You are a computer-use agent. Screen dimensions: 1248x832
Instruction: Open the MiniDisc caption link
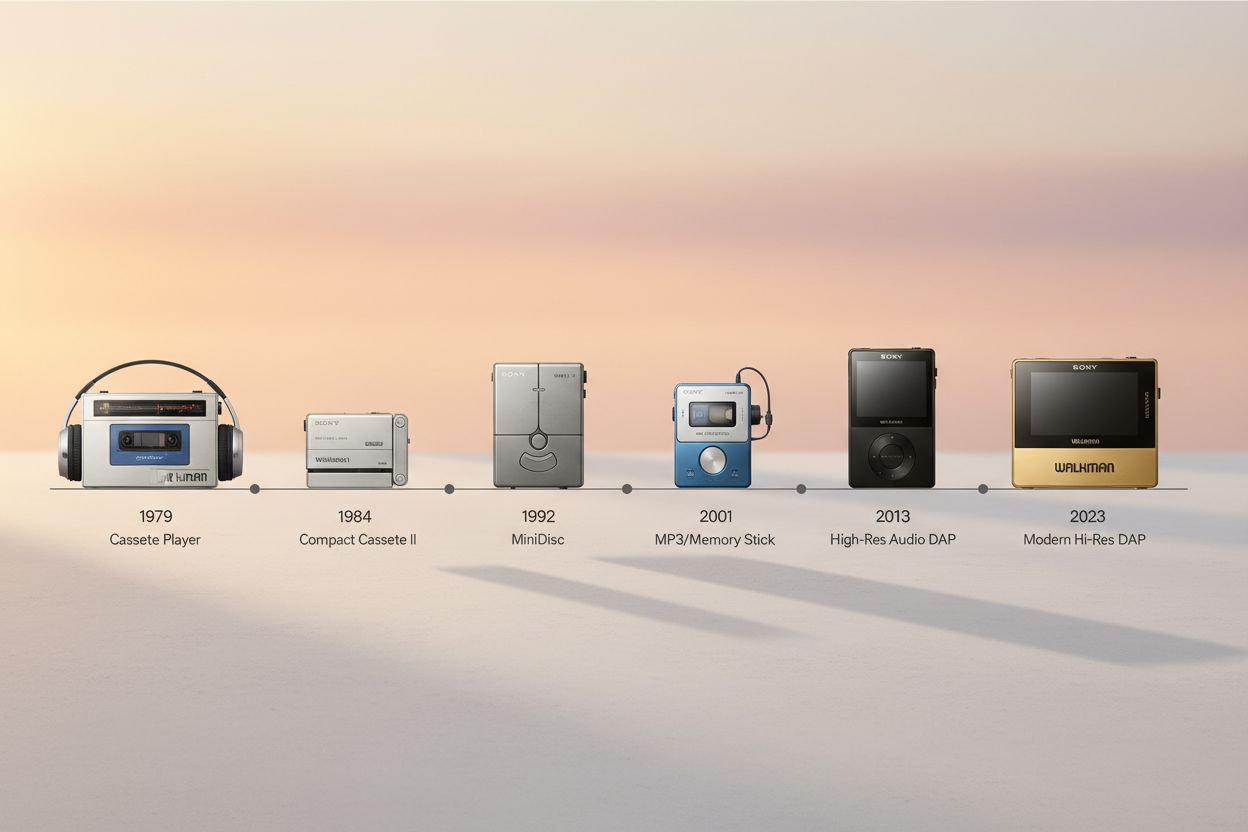[538, 539]
